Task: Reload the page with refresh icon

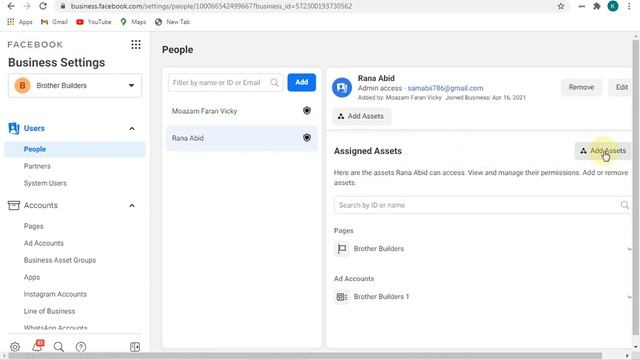Action: pyautogui.click(x=43, y=6)
